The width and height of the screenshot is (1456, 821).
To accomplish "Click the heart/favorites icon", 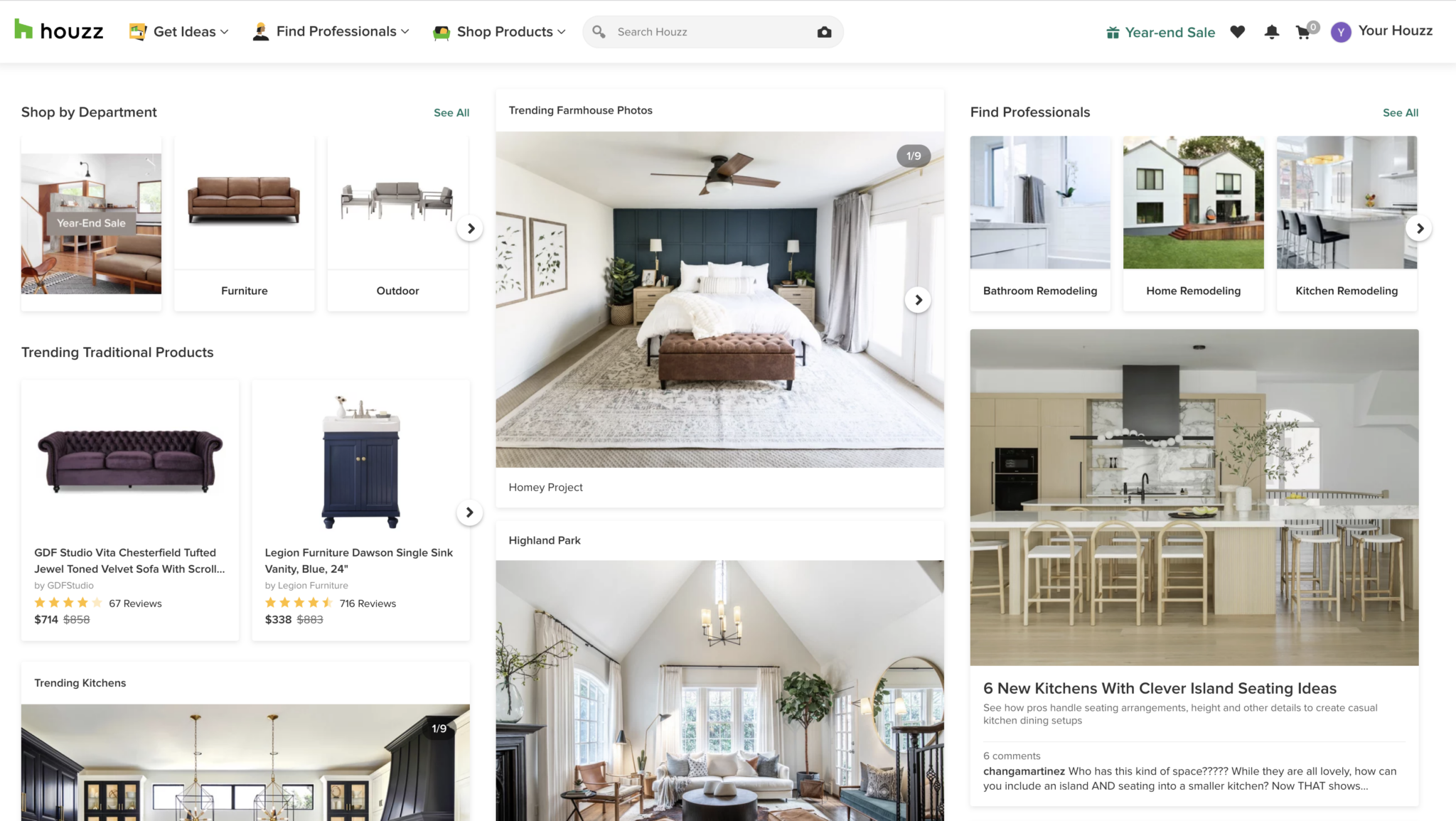I will pyautogui.click(x=1238, y=31).
